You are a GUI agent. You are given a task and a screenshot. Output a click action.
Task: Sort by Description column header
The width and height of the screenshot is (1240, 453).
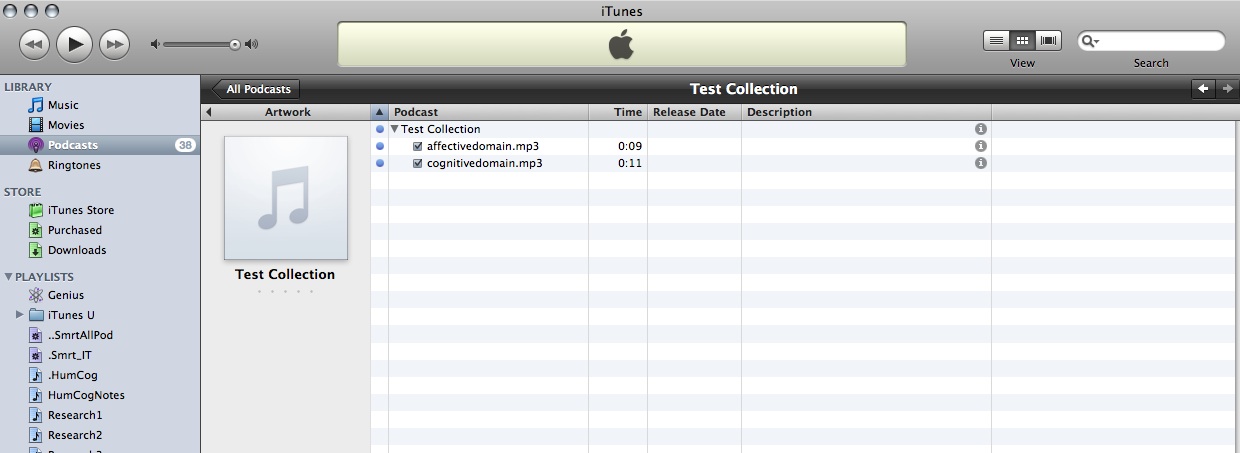tap(866, 112)
